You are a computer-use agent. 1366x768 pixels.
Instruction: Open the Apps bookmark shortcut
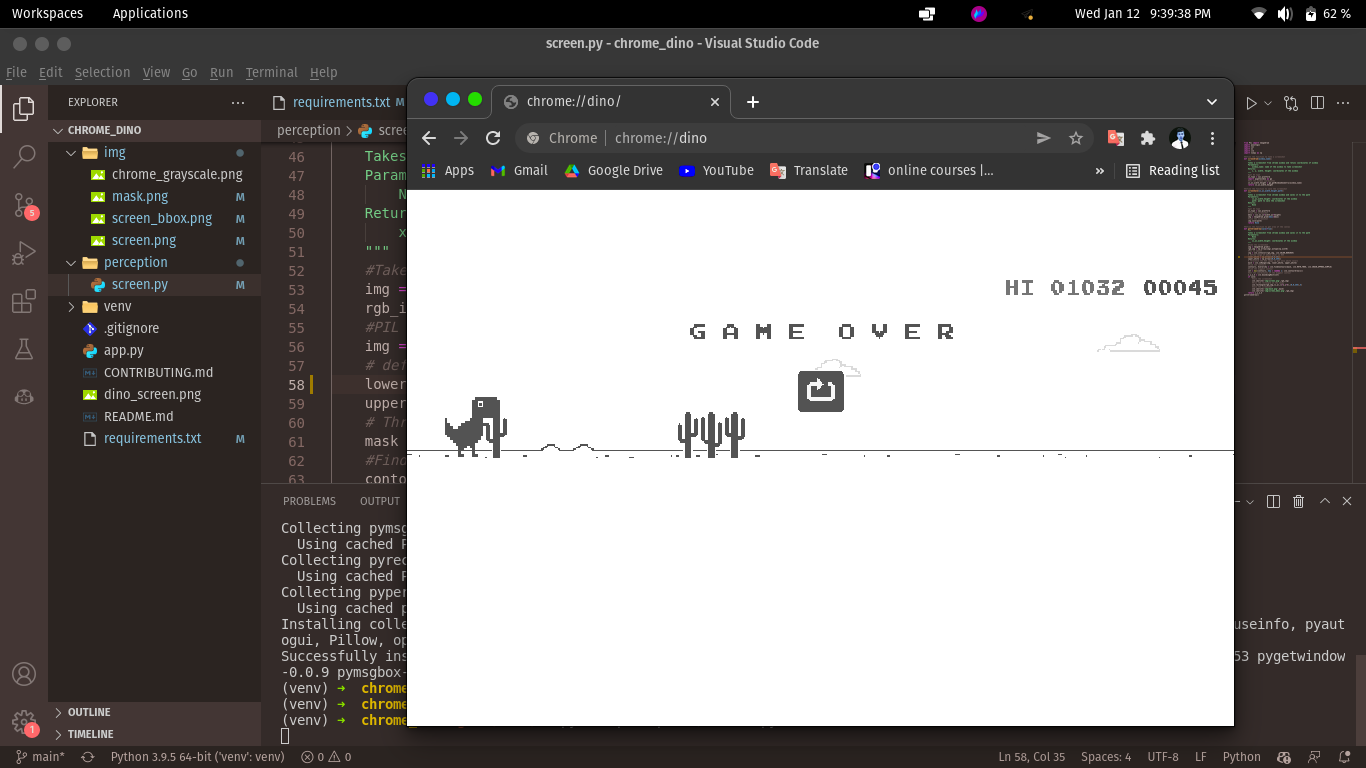click(x=447, y=171)
